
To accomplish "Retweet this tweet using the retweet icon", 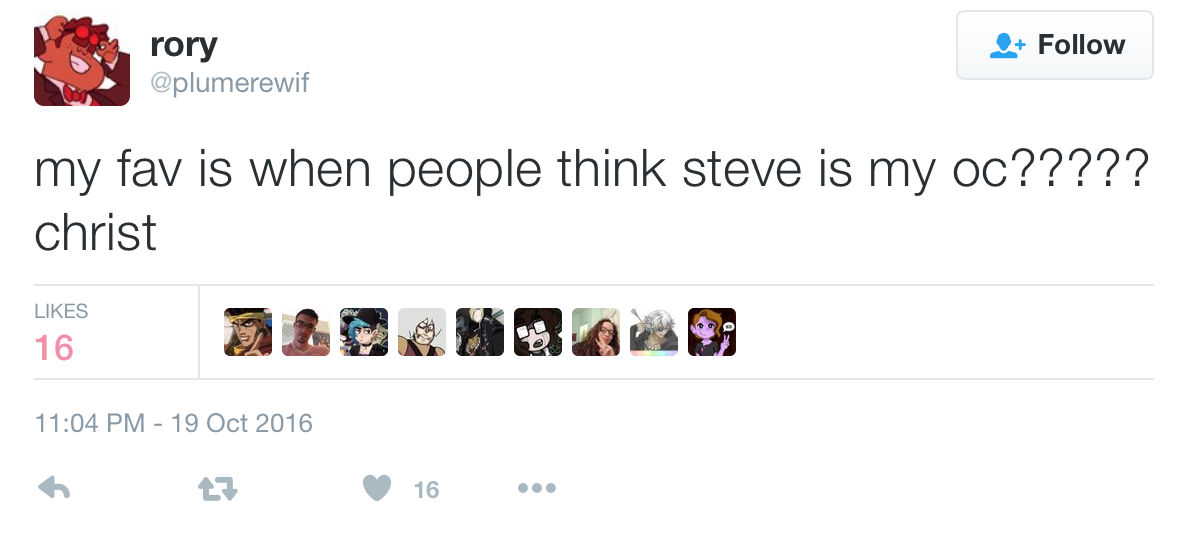I will (x=217, y=488).
